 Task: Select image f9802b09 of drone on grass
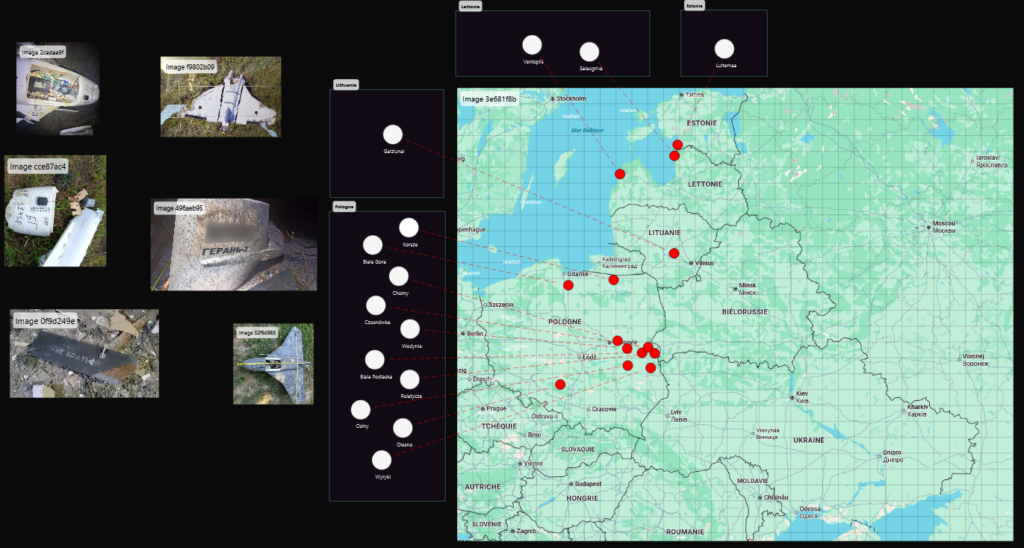click(x=220, y=96)
